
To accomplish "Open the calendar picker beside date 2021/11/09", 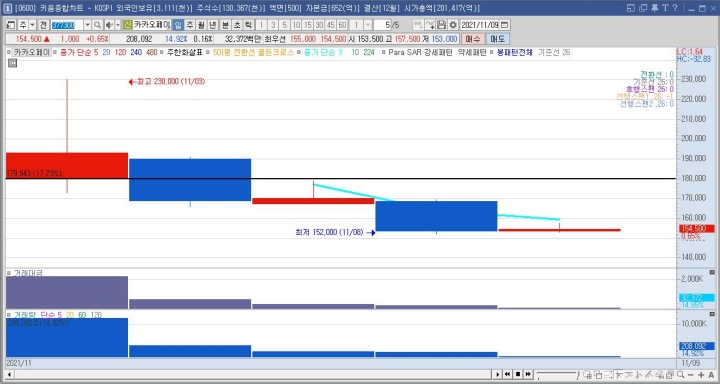I will 504,25.
